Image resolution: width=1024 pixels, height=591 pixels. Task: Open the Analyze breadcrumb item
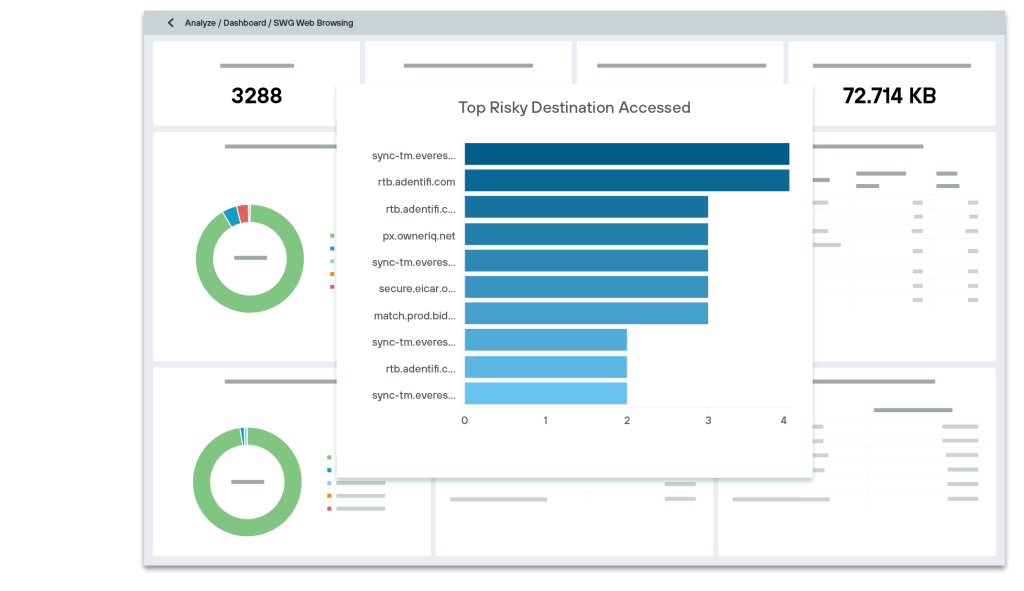200,22
